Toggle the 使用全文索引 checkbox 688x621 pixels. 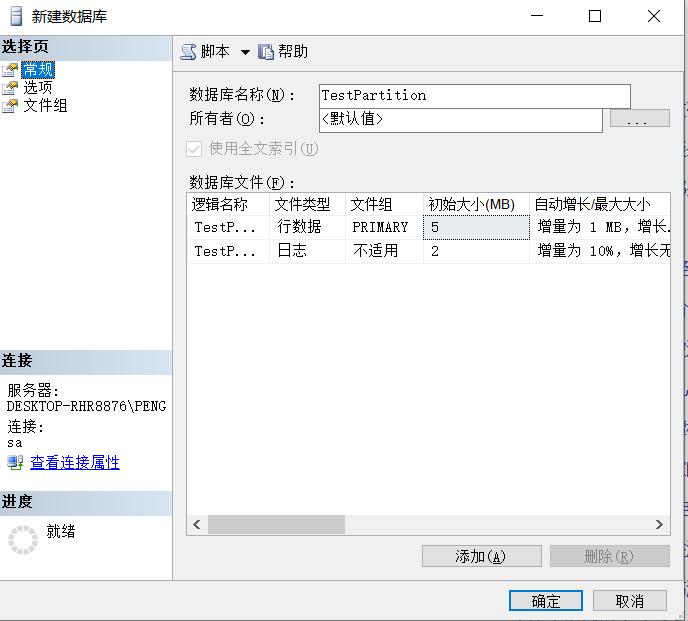coord(194,149)
